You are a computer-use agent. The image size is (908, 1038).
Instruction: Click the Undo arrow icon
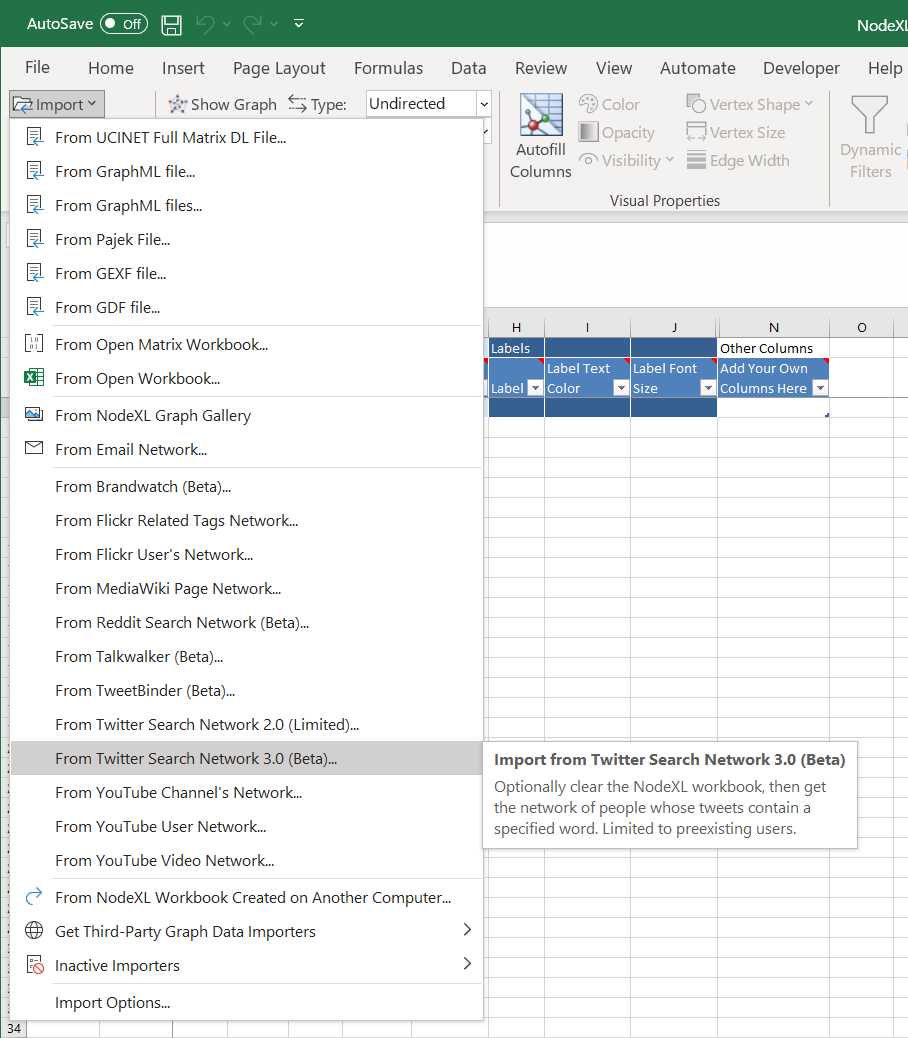[205, 24]
